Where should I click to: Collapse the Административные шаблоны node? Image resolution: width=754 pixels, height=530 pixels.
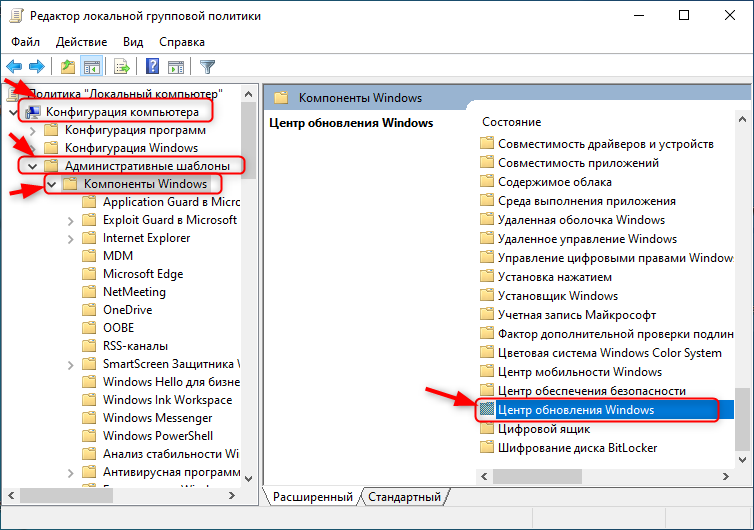point(32,166)
